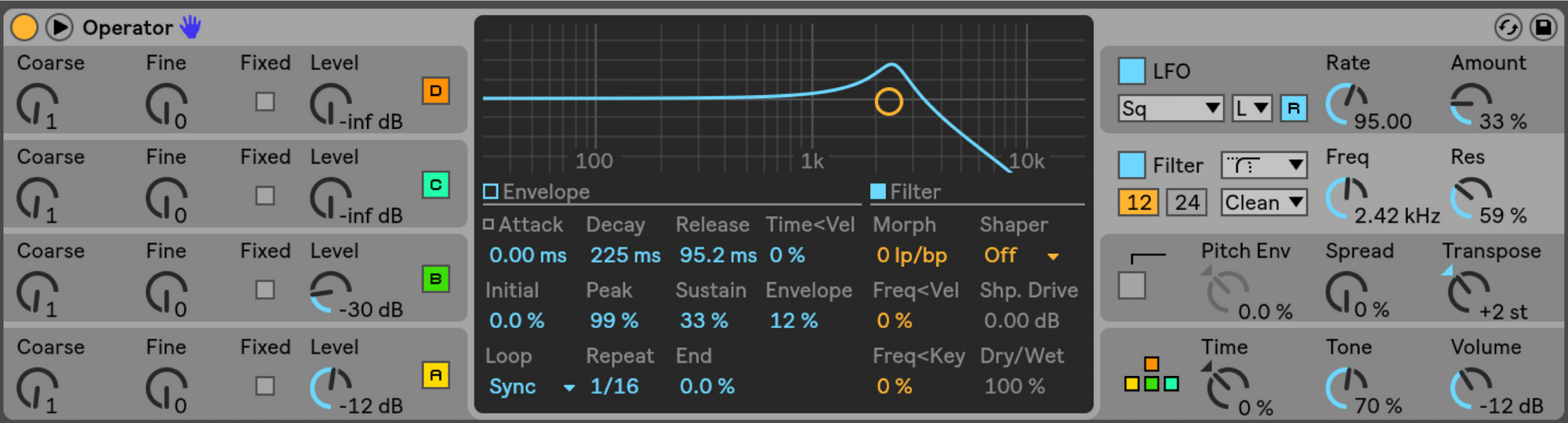Click the Filter Res knob
Image resolution: width=1568 pixels, height=423 pixels.
(x=1471, y=198)
